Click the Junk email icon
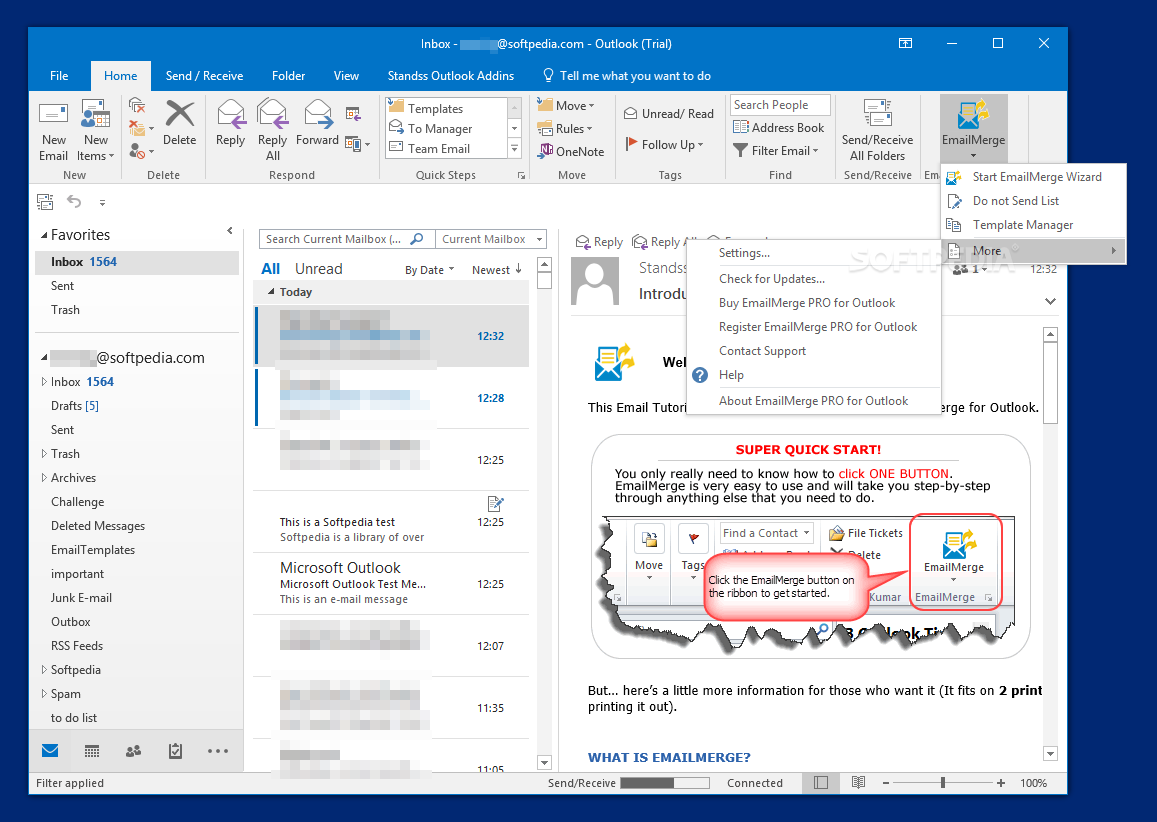The height and width of the screenshot is (822, 1157). point(137,151)
